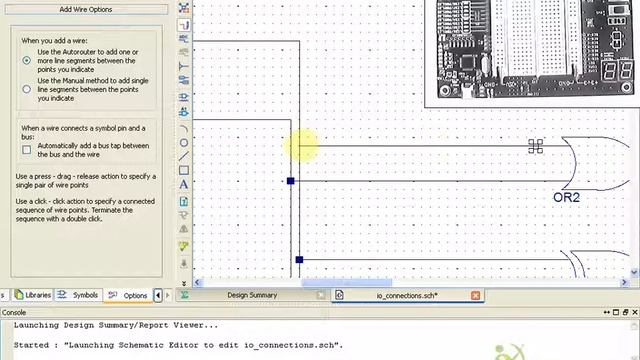The width and height of the screenshot is (640, 360).
Task: Click the Add Wire Options header
Action: [x=86, y=9]
